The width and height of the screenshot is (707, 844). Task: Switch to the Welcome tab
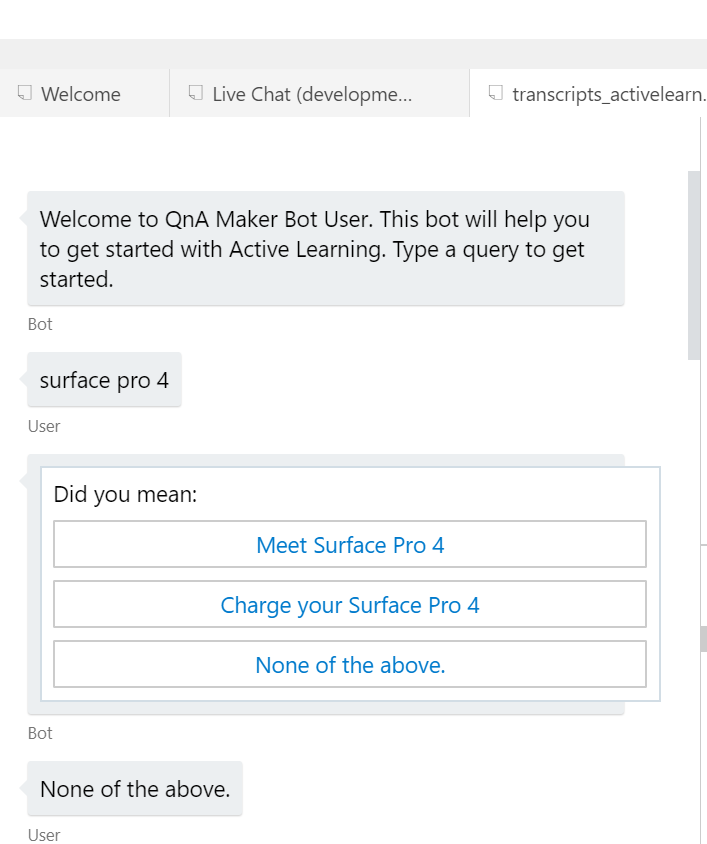click(x=85, y=93)
